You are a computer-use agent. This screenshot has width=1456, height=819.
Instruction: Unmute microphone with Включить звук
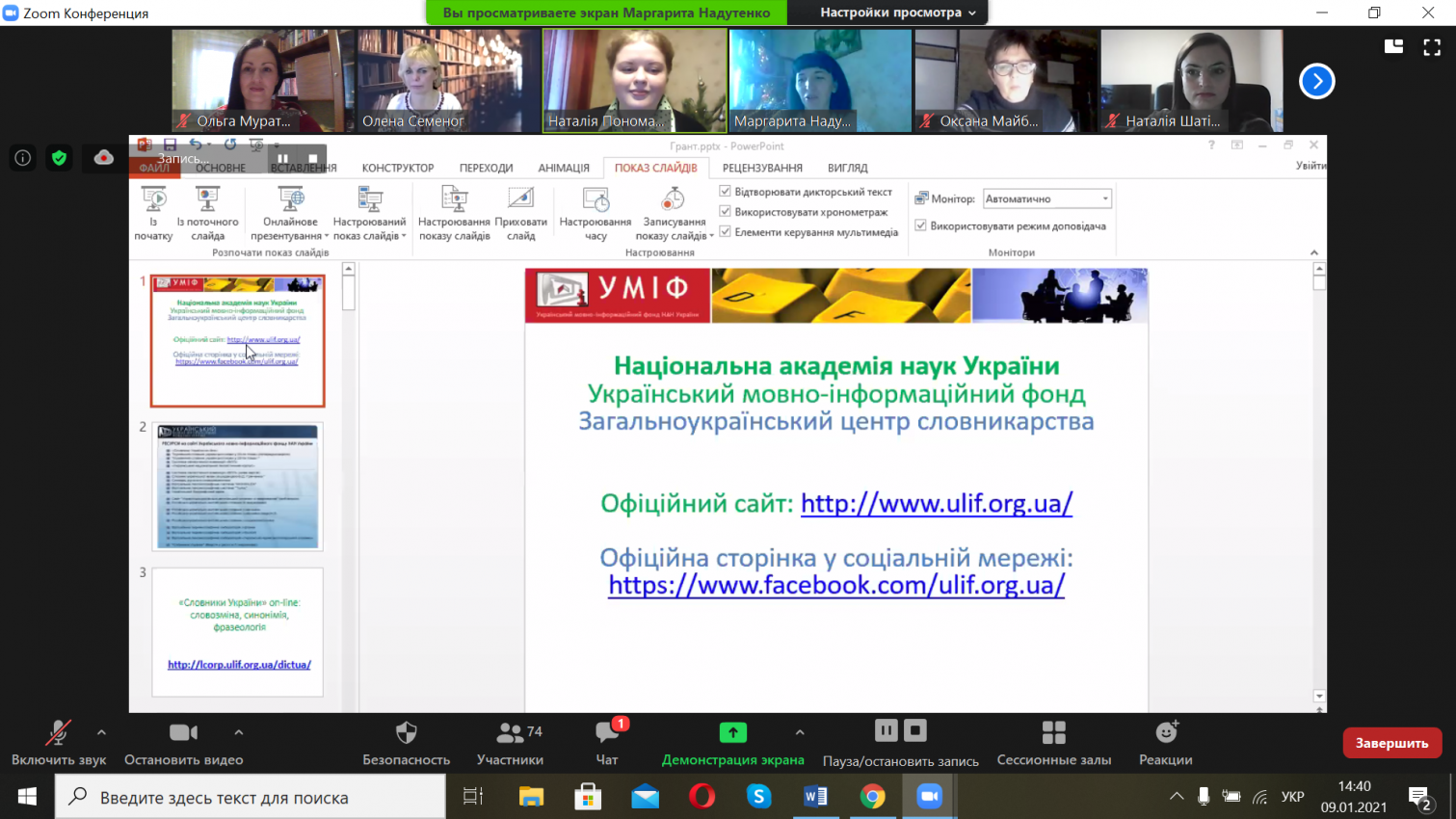coord(58,743)
